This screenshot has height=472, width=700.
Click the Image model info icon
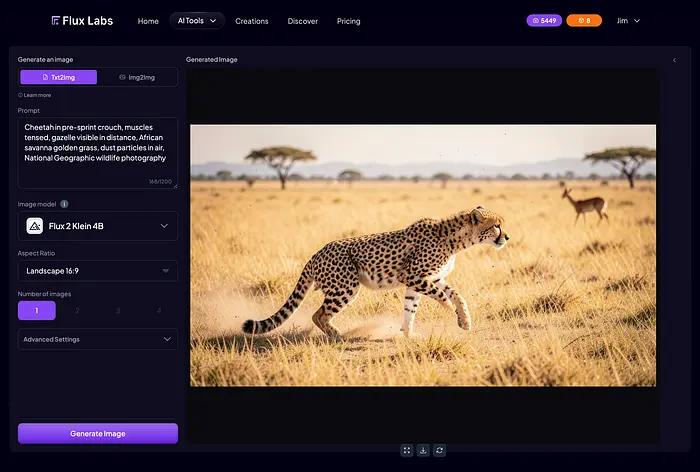coord(65,204)
